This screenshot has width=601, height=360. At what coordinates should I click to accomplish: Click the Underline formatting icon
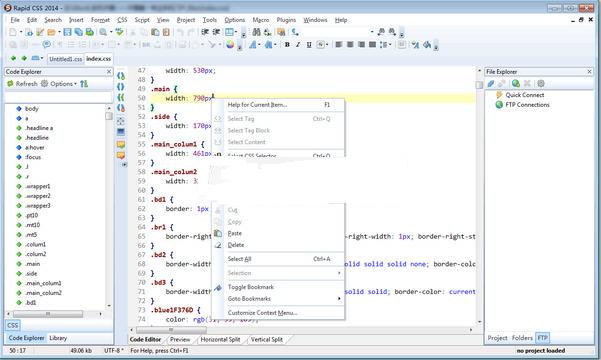pos(309,45)
